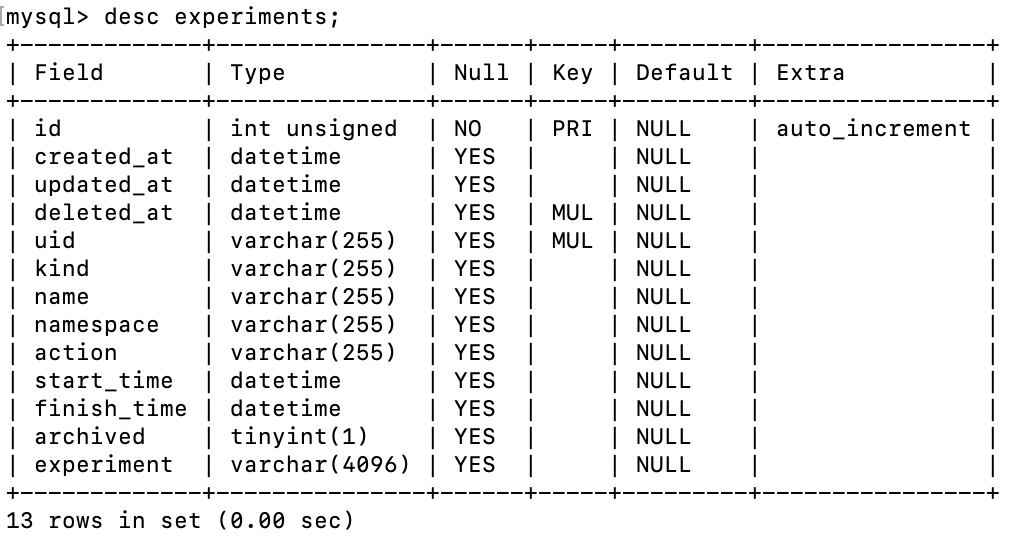This screenshot has width=1026, height=542.
Task: Click the PRI key value
Action: tap(572, 129)
